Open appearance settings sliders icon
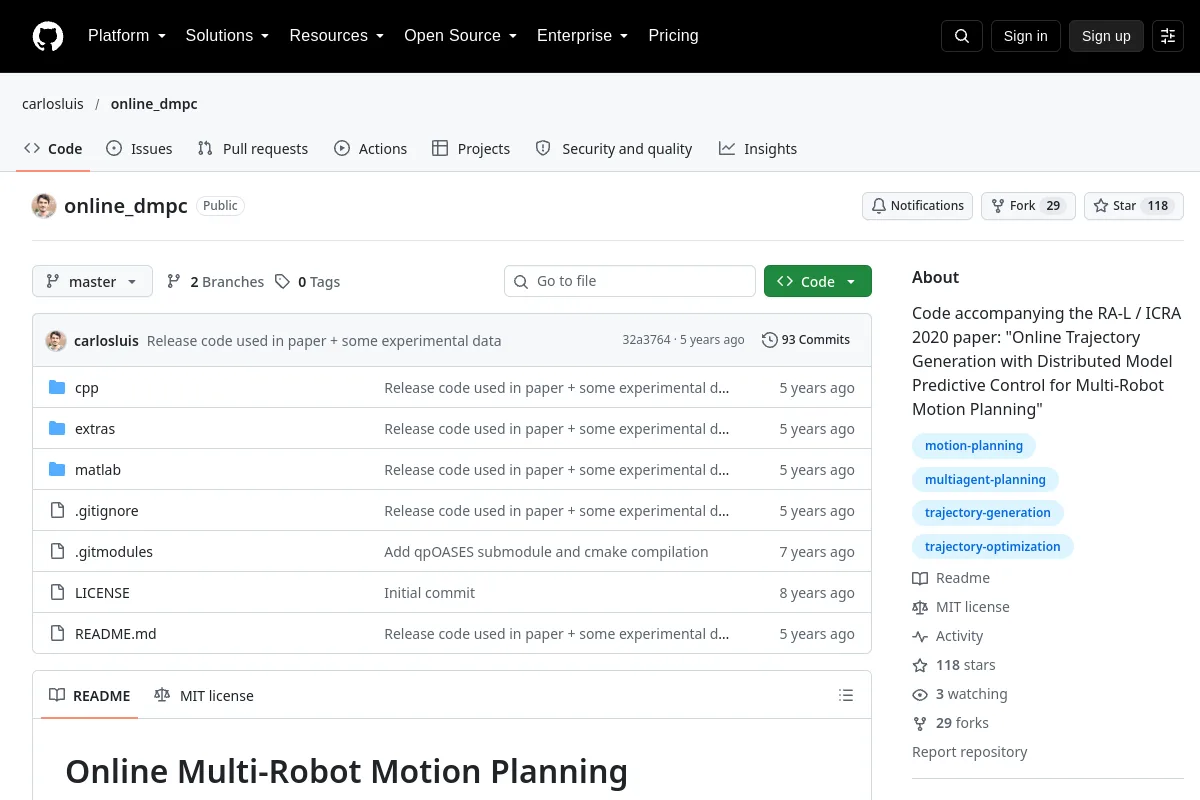The height and width of the screenshot is (800, 1200). [1168, 36]
